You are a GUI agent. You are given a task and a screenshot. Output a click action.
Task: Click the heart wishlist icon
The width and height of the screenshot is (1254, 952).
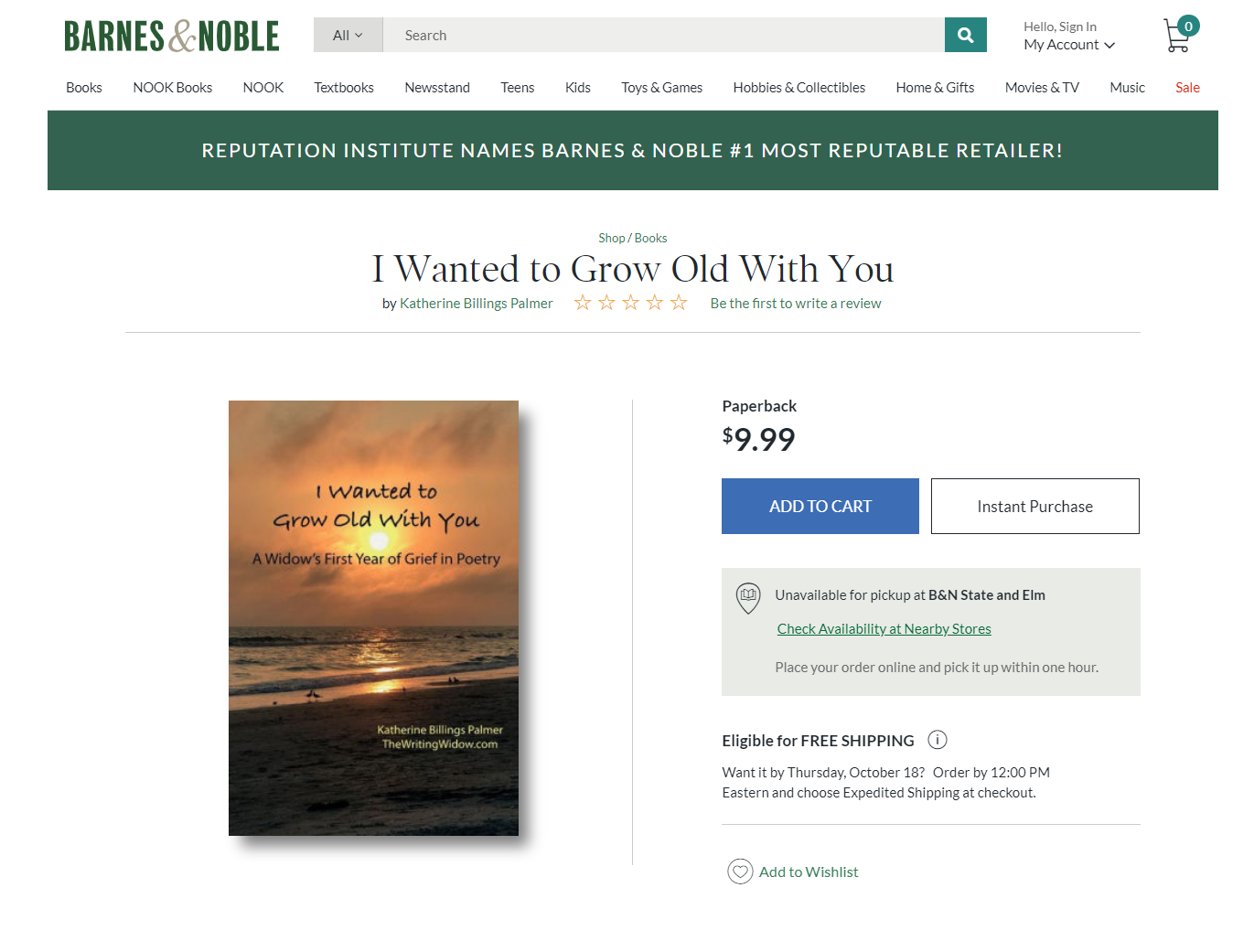[740, 872]
